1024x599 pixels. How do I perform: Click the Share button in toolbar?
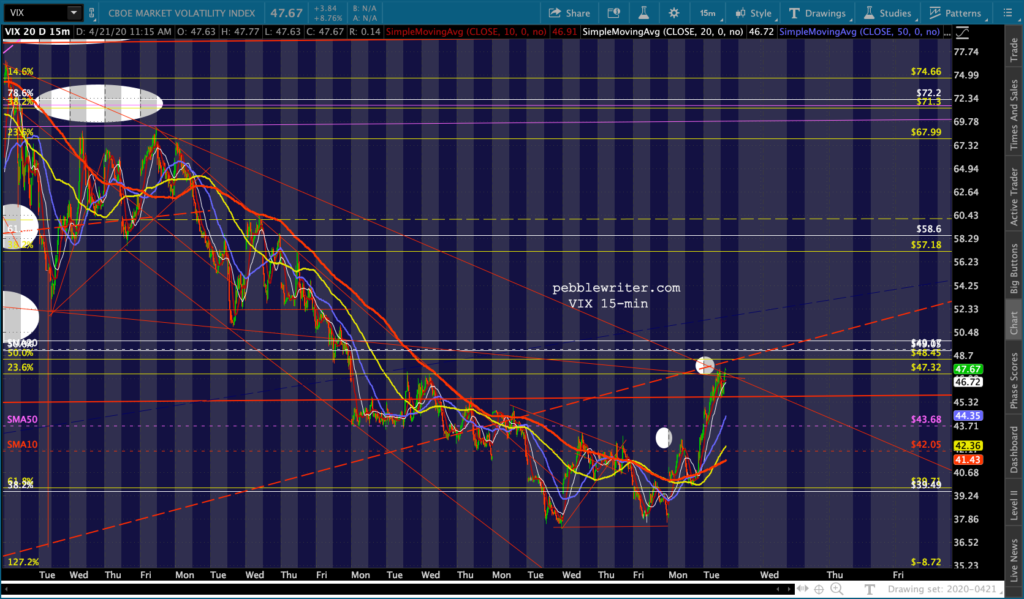(568, 13)
